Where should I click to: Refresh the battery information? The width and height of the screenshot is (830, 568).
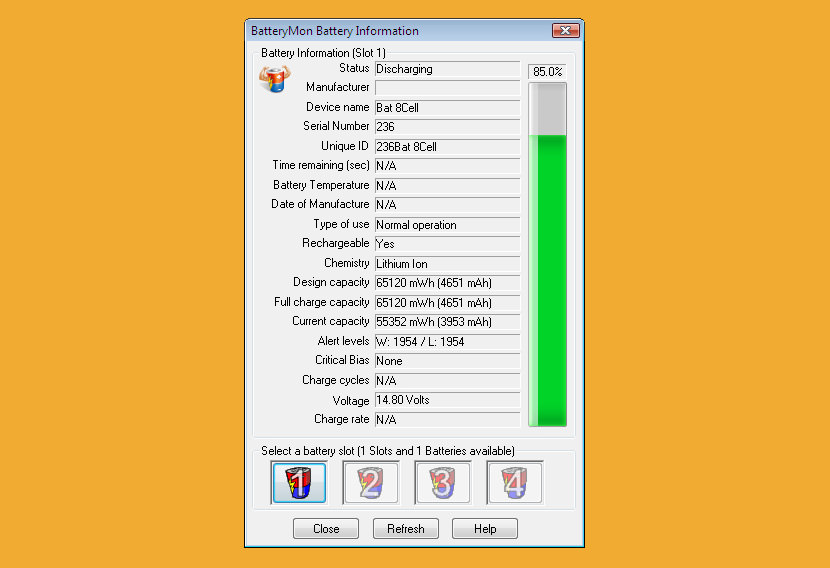click(405, 528)
